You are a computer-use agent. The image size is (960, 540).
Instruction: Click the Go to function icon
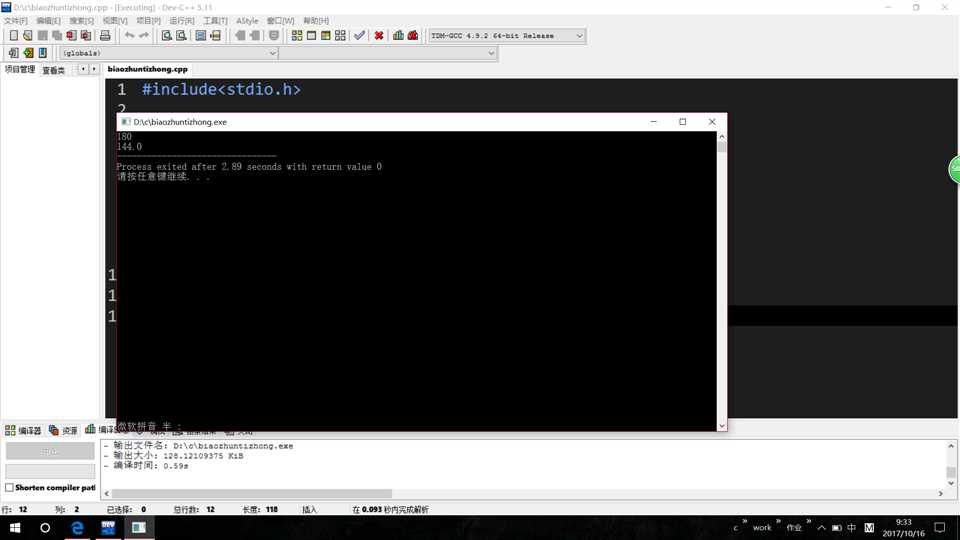click(x=201, y=36)
